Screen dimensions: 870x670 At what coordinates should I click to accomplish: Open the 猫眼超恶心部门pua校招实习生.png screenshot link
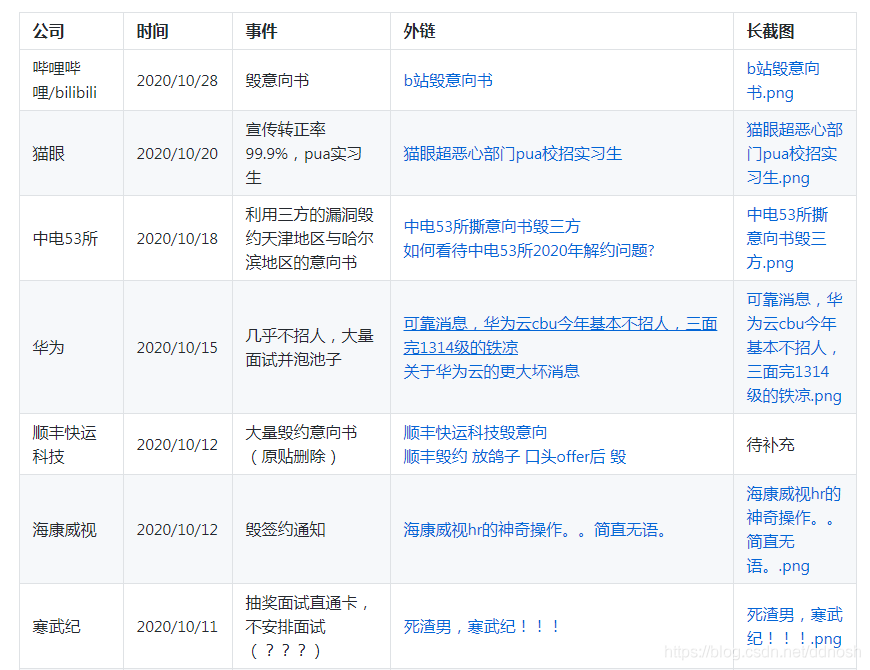pyautogui.click(x=795, y=154)
